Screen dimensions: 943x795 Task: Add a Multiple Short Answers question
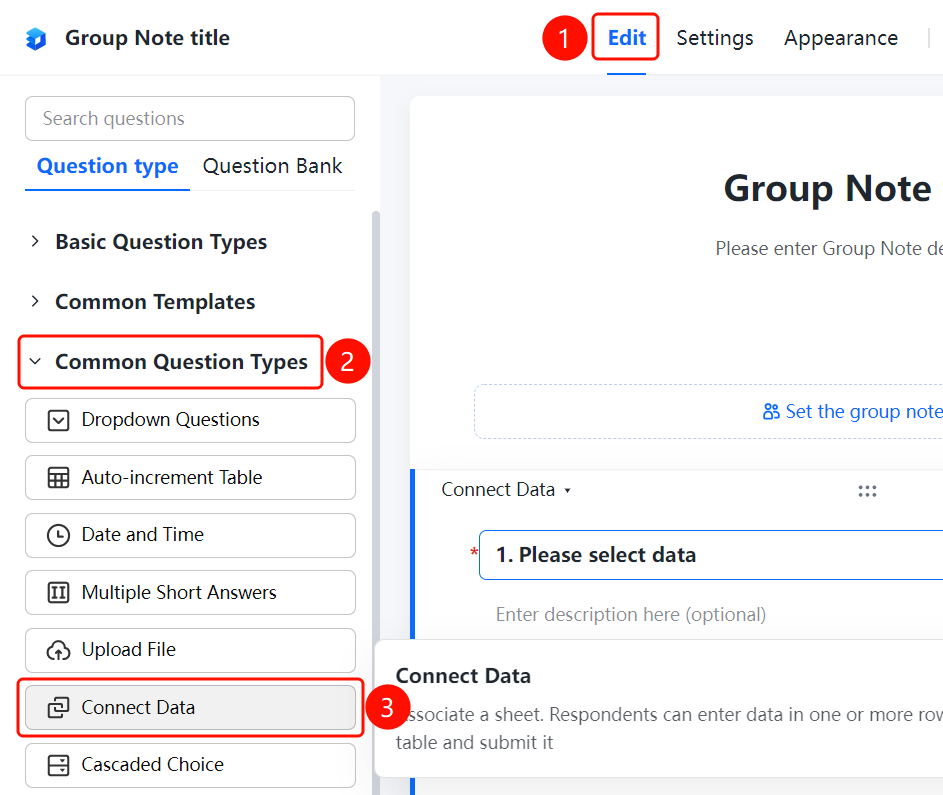[x=190, y=593]
